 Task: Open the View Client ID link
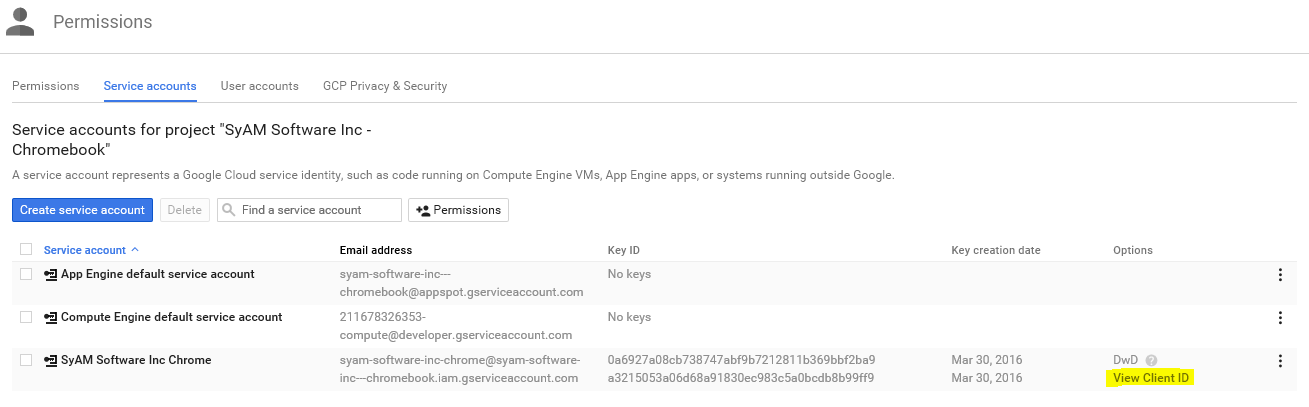[1151, 378]
